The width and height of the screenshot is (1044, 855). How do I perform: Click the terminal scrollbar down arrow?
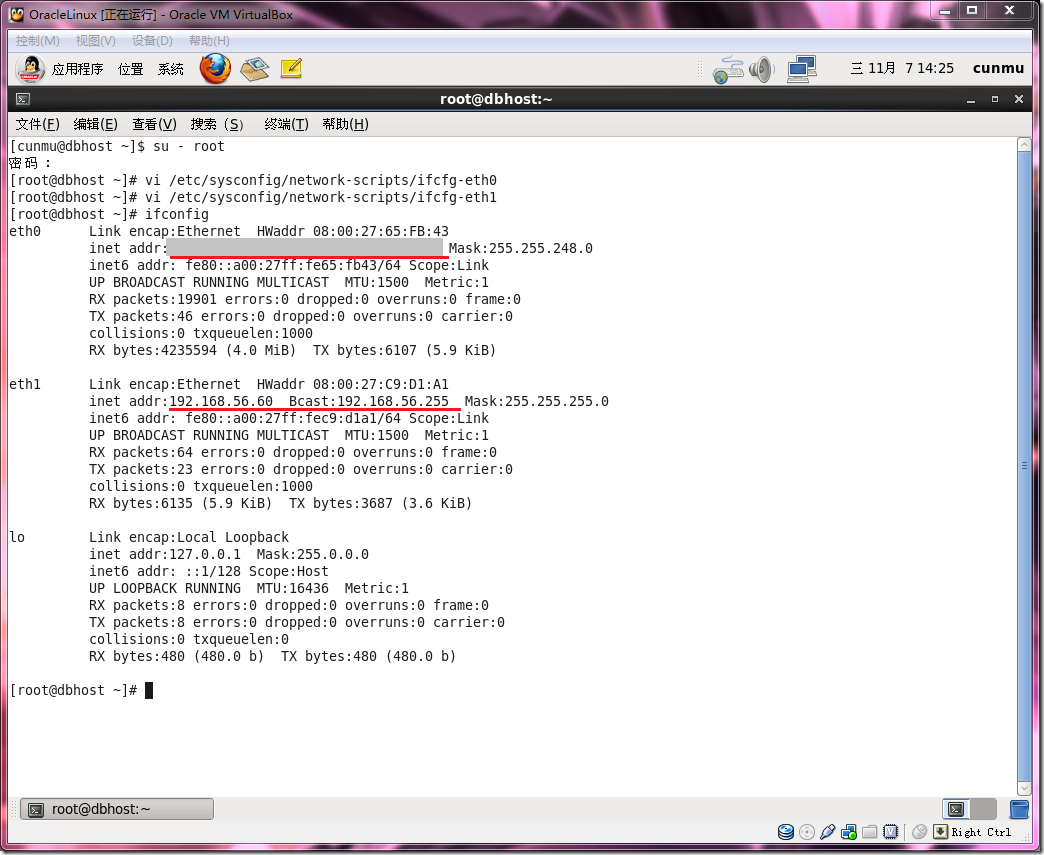pyautogui.click(x=1024, y=788)
